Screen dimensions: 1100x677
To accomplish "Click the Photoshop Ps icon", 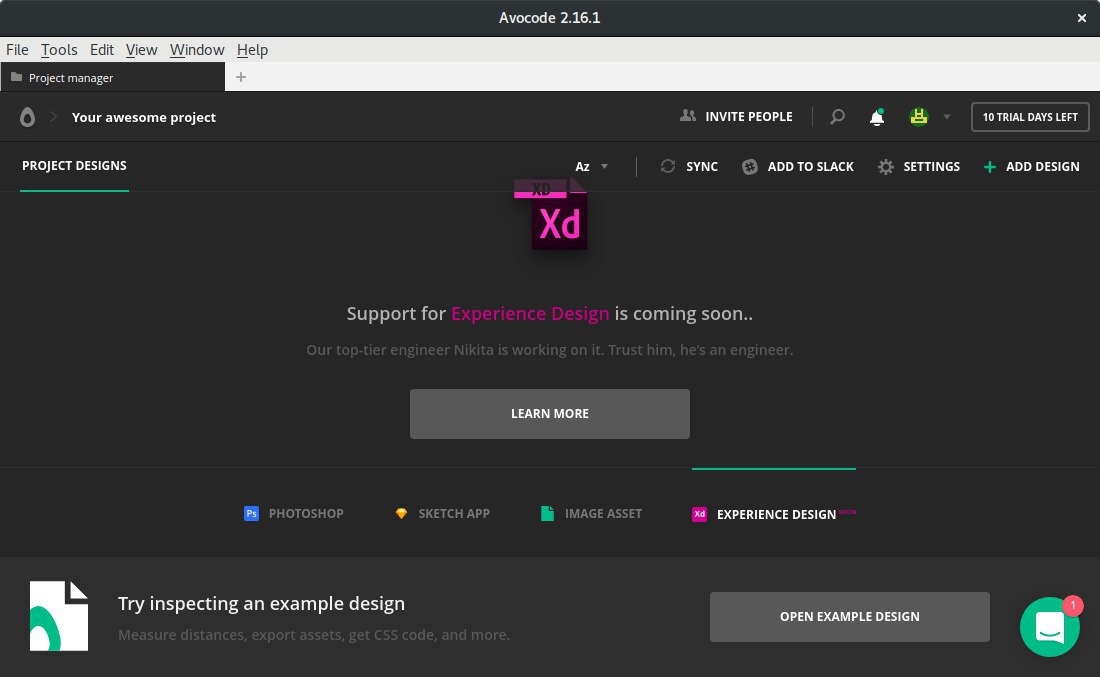I will pos(251,514).
